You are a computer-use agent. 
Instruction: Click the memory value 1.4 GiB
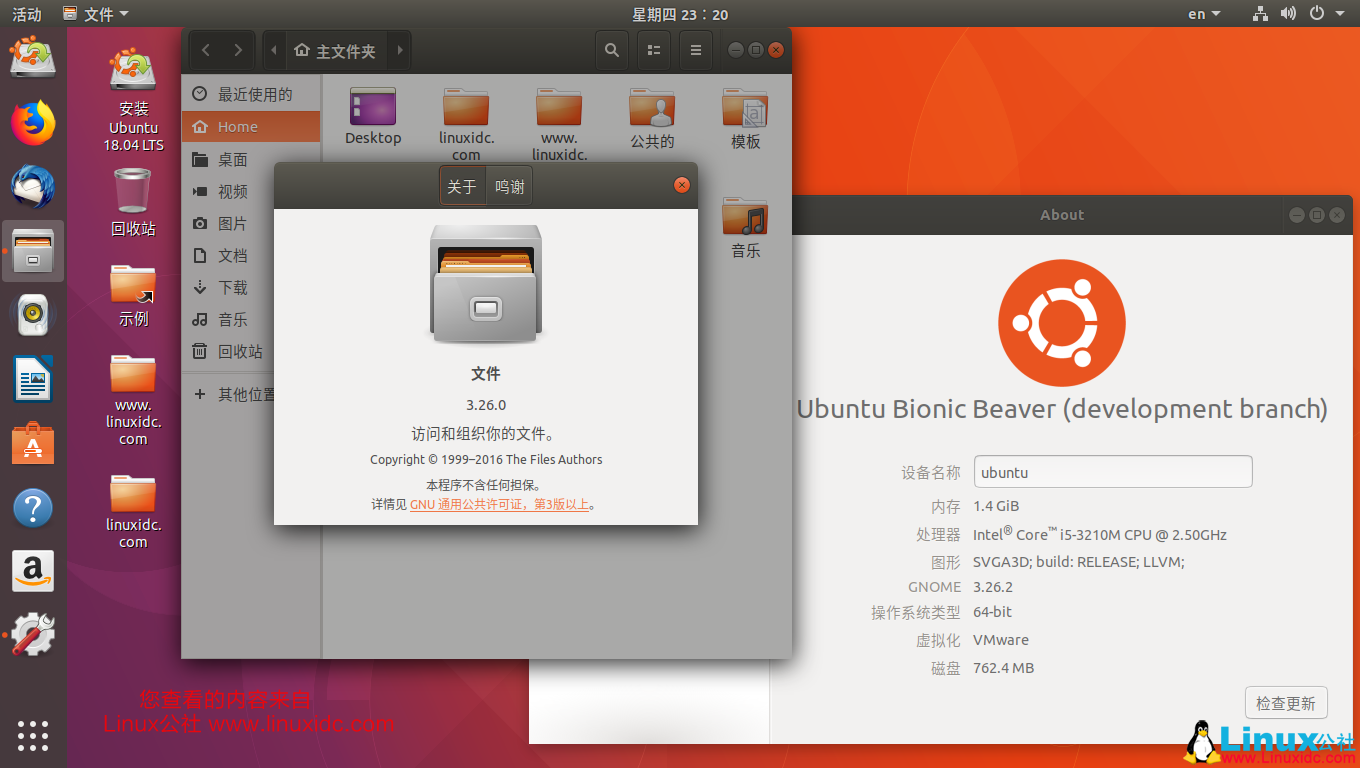(x=996, y=506)
